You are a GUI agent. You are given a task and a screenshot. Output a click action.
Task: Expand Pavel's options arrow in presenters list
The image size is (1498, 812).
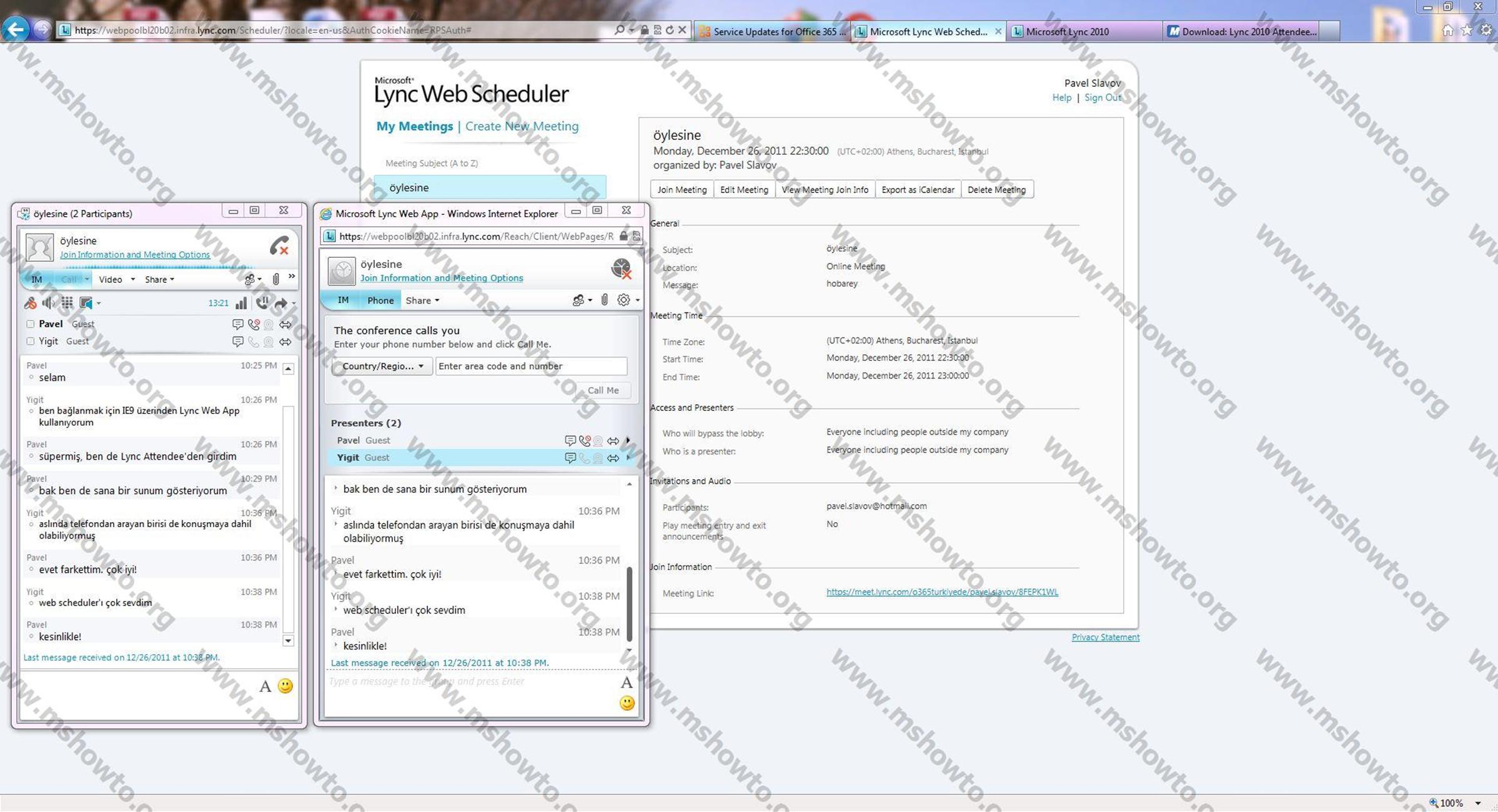(x=628, y=440)
